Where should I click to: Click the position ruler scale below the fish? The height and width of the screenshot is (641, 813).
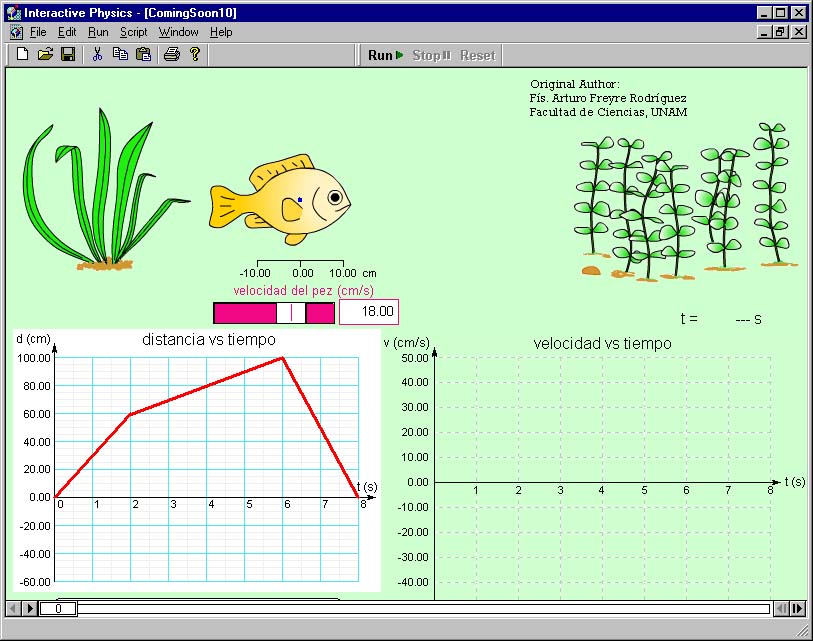coord(308,269)
